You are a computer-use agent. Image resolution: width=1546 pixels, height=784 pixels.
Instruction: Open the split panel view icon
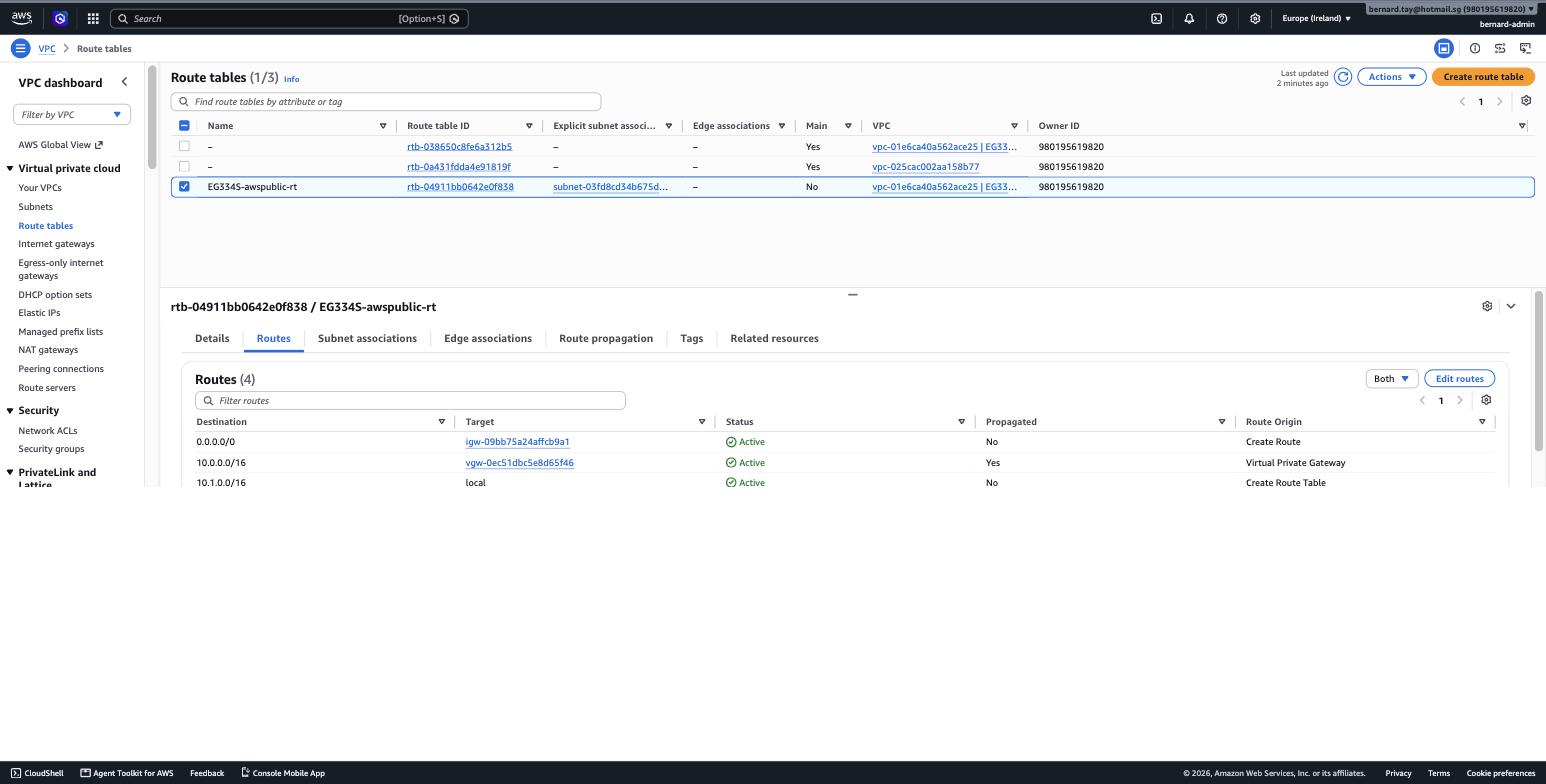pyautogui.click(x=1444, y=48)
